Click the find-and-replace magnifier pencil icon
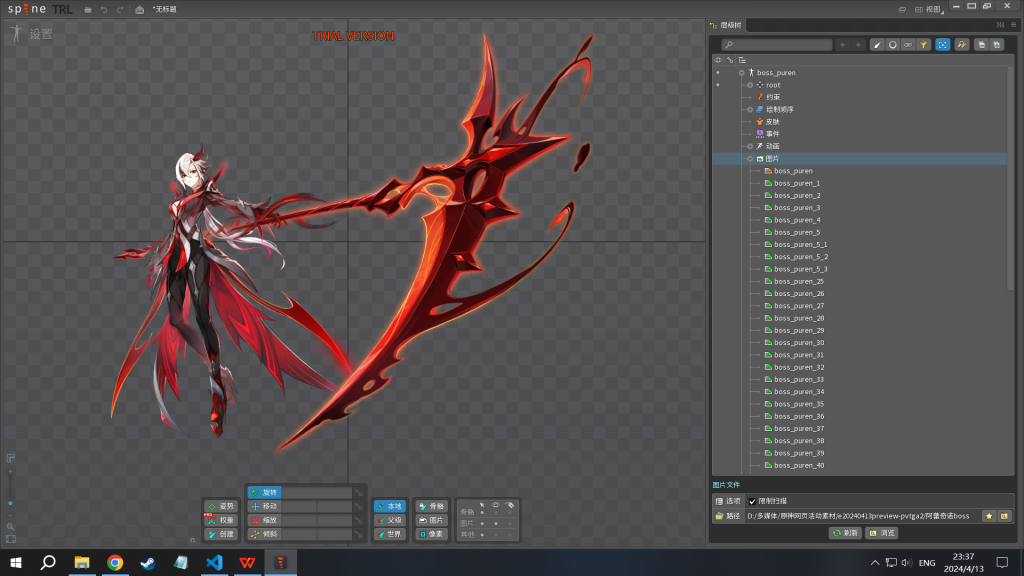 pyautogui.click(x=961, y=45)
